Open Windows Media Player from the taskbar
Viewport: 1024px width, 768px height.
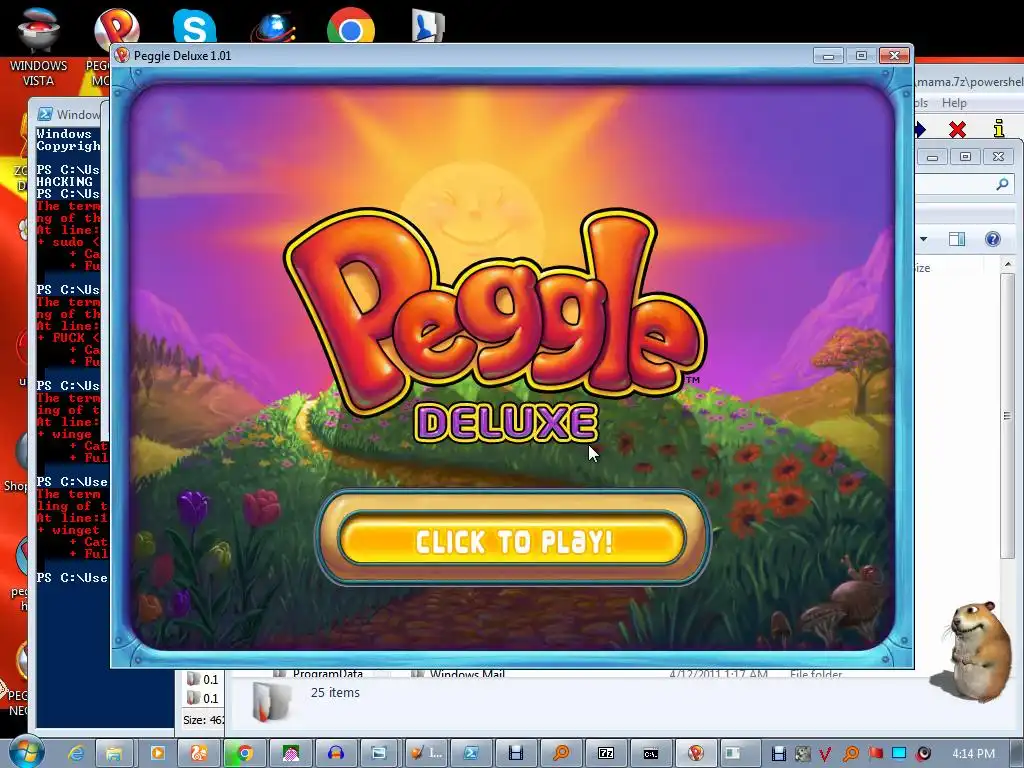point(157,753)
